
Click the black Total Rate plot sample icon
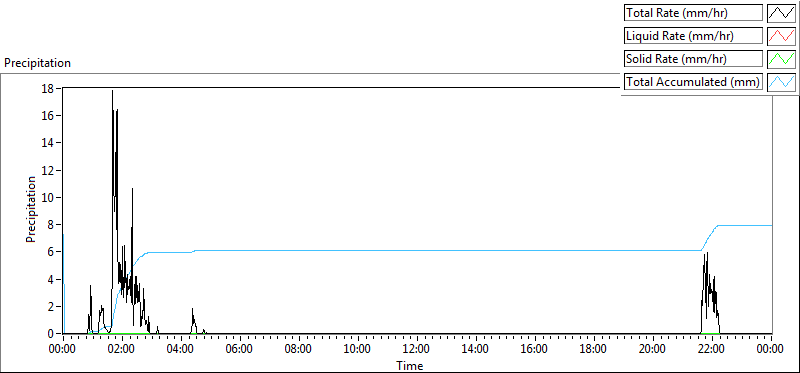[782, 13]
